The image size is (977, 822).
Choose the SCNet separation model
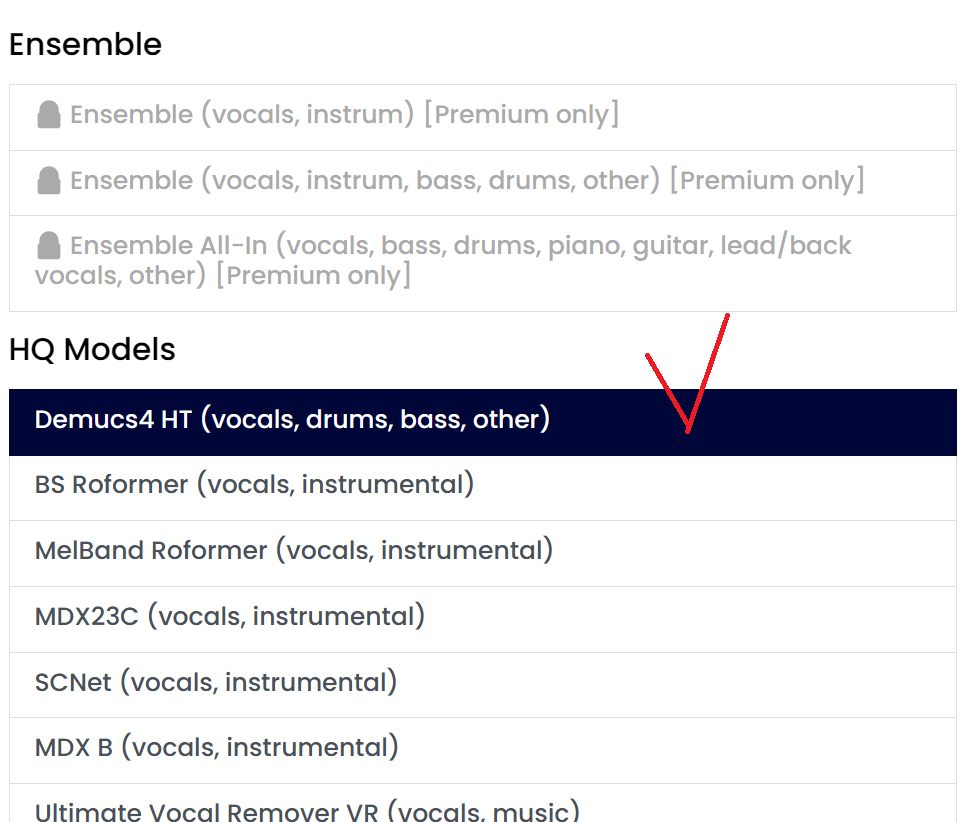215,683
